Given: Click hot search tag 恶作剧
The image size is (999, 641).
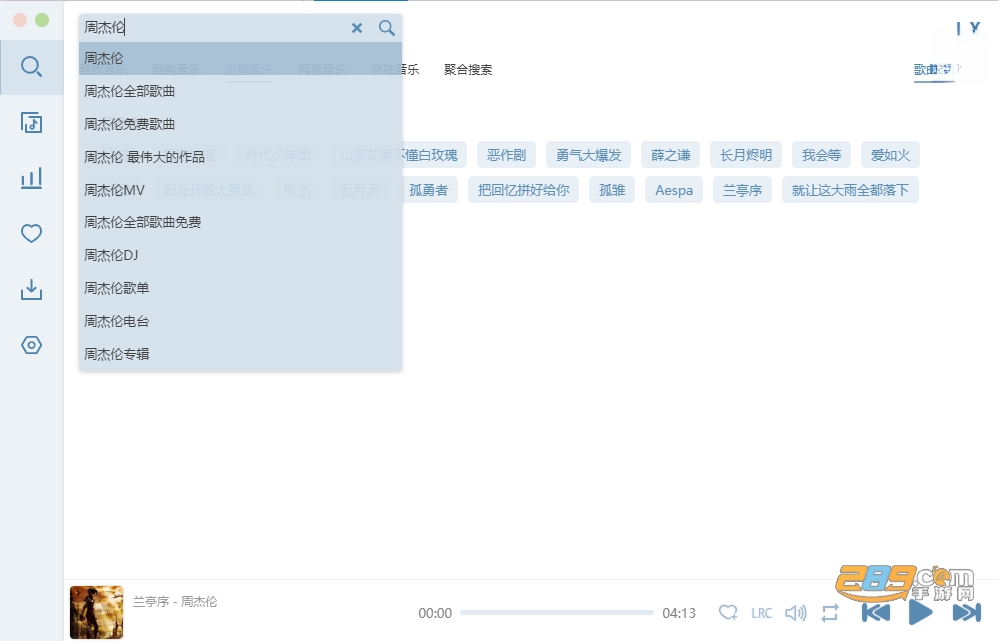Looking at the screenshot, I should tap(507, 155).
